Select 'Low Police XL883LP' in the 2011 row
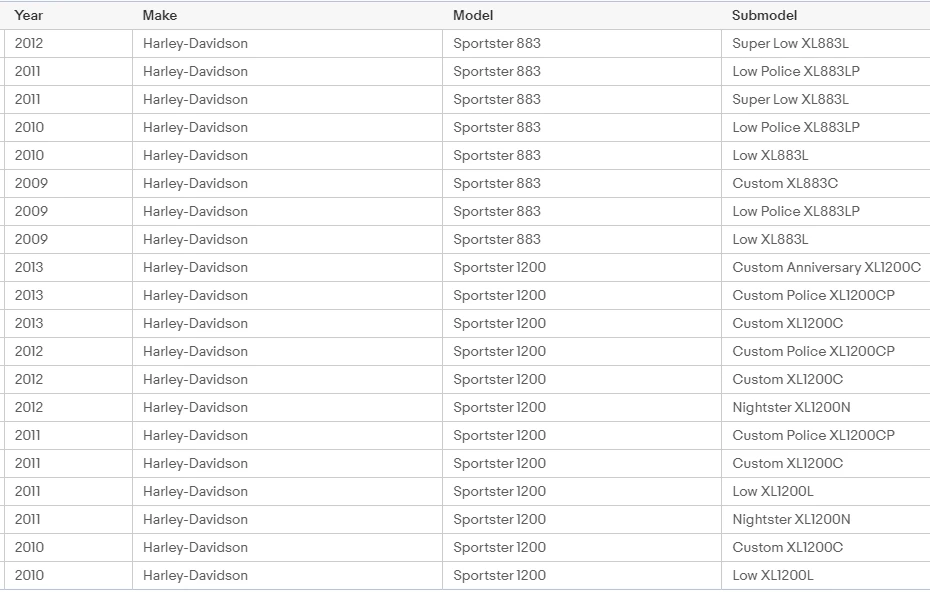The image size is (930, 594). coord(796,71)
